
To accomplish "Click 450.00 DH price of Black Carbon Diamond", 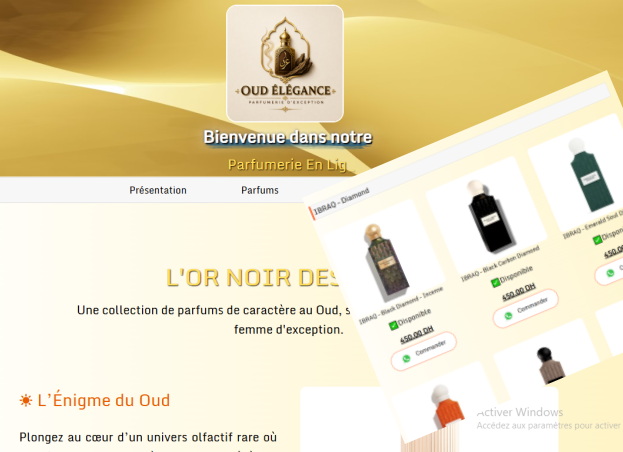I will pyautogui.click(x=519, y=292).
